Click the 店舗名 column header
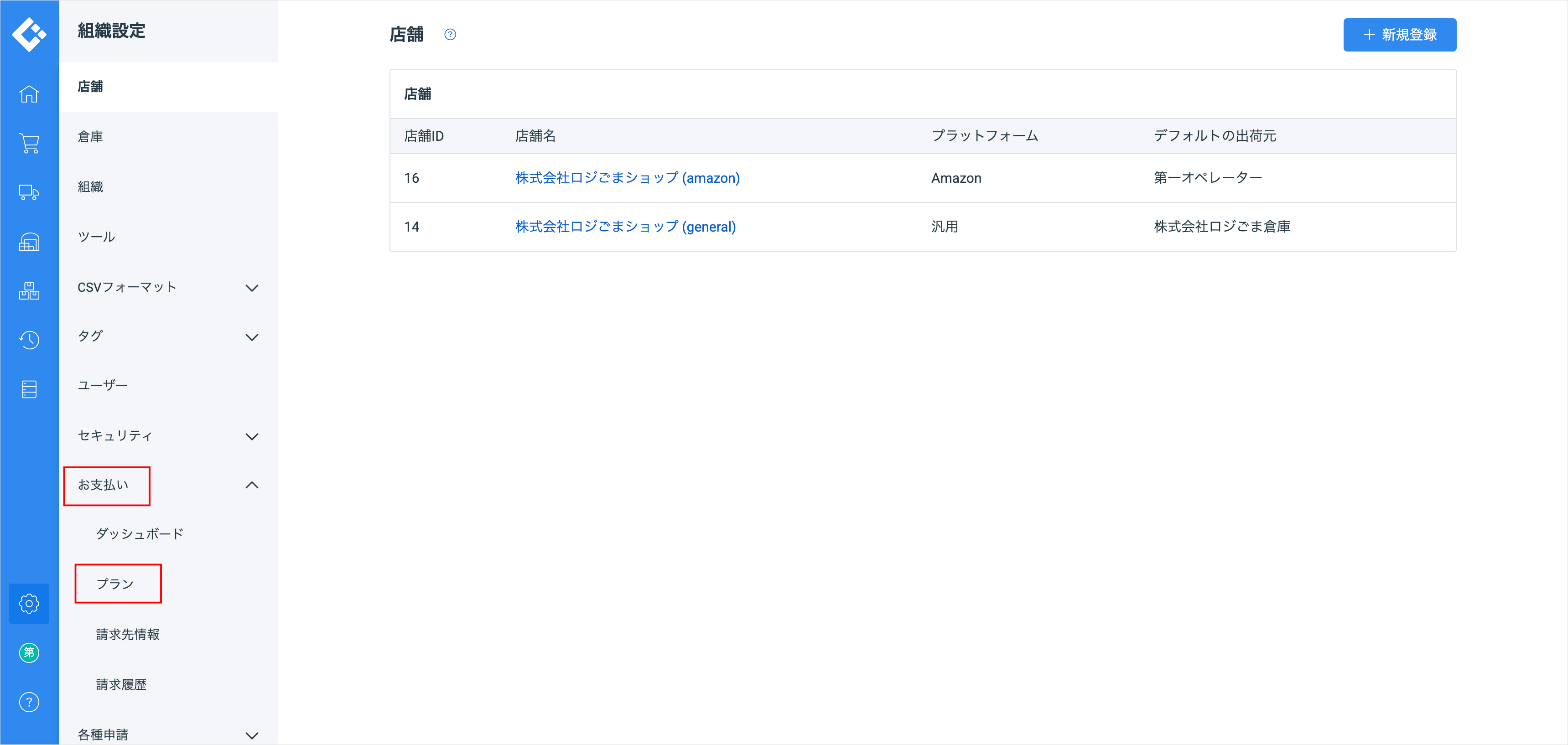This screenshot has height=745, width=1568. point(535,136)
